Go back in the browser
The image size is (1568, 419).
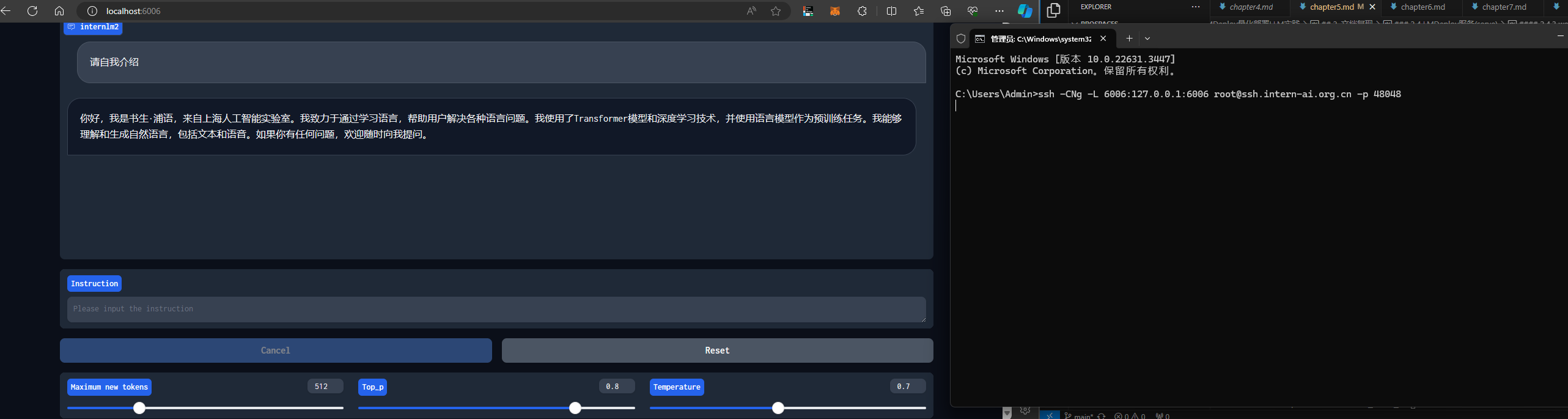6,11
